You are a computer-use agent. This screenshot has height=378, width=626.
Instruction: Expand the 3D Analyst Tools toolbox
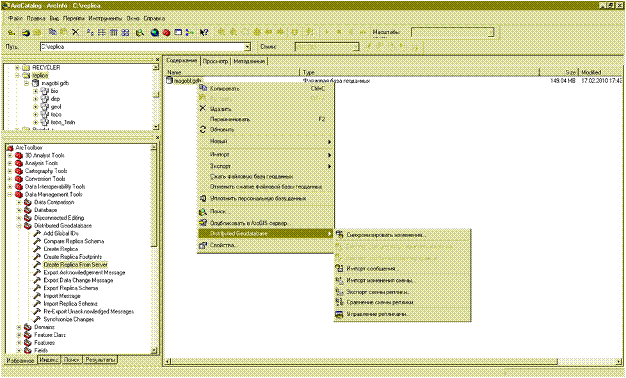pos(10,155)
